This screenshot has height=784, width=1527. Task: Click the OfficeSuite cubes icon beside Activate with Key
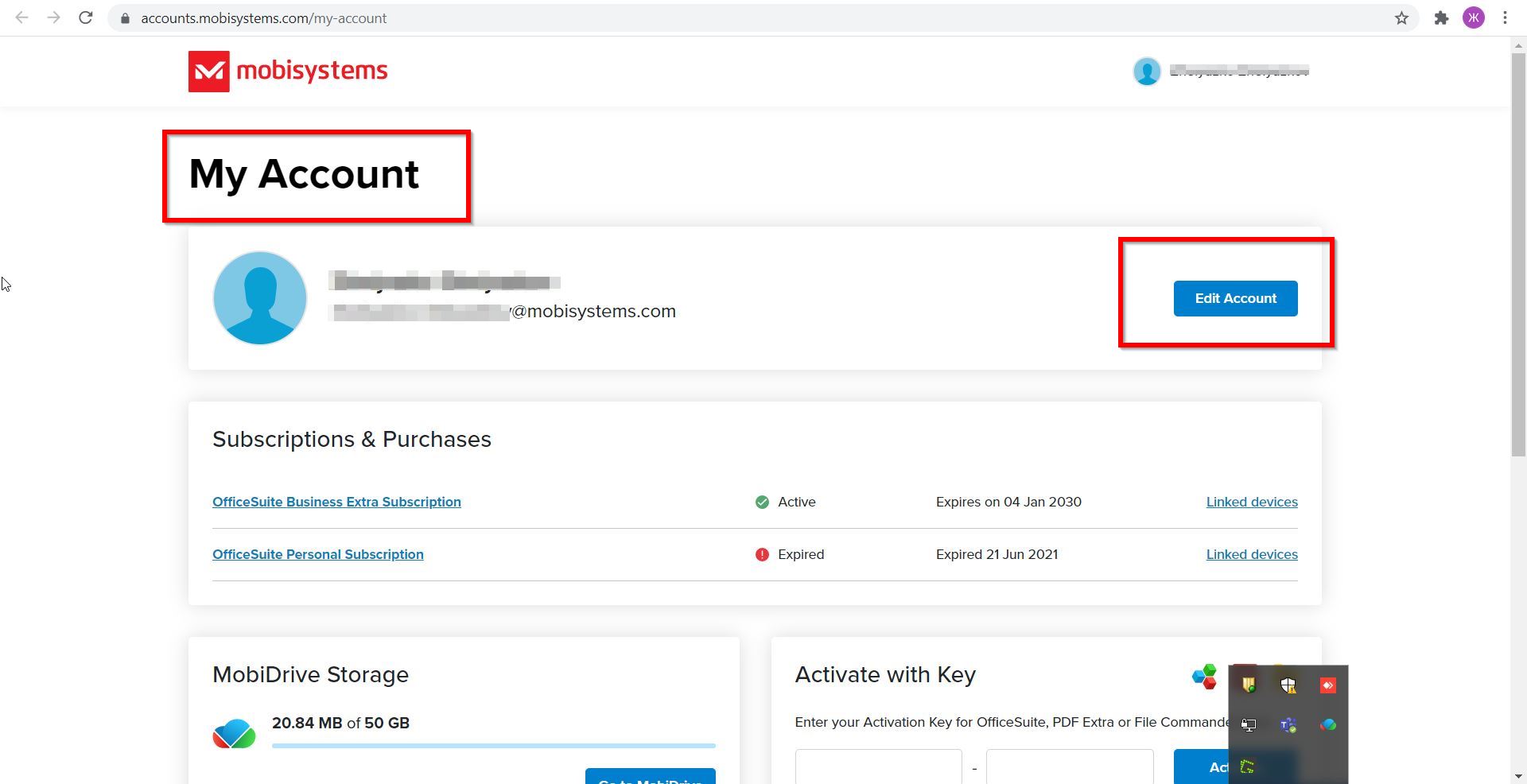click(1205, 677)
